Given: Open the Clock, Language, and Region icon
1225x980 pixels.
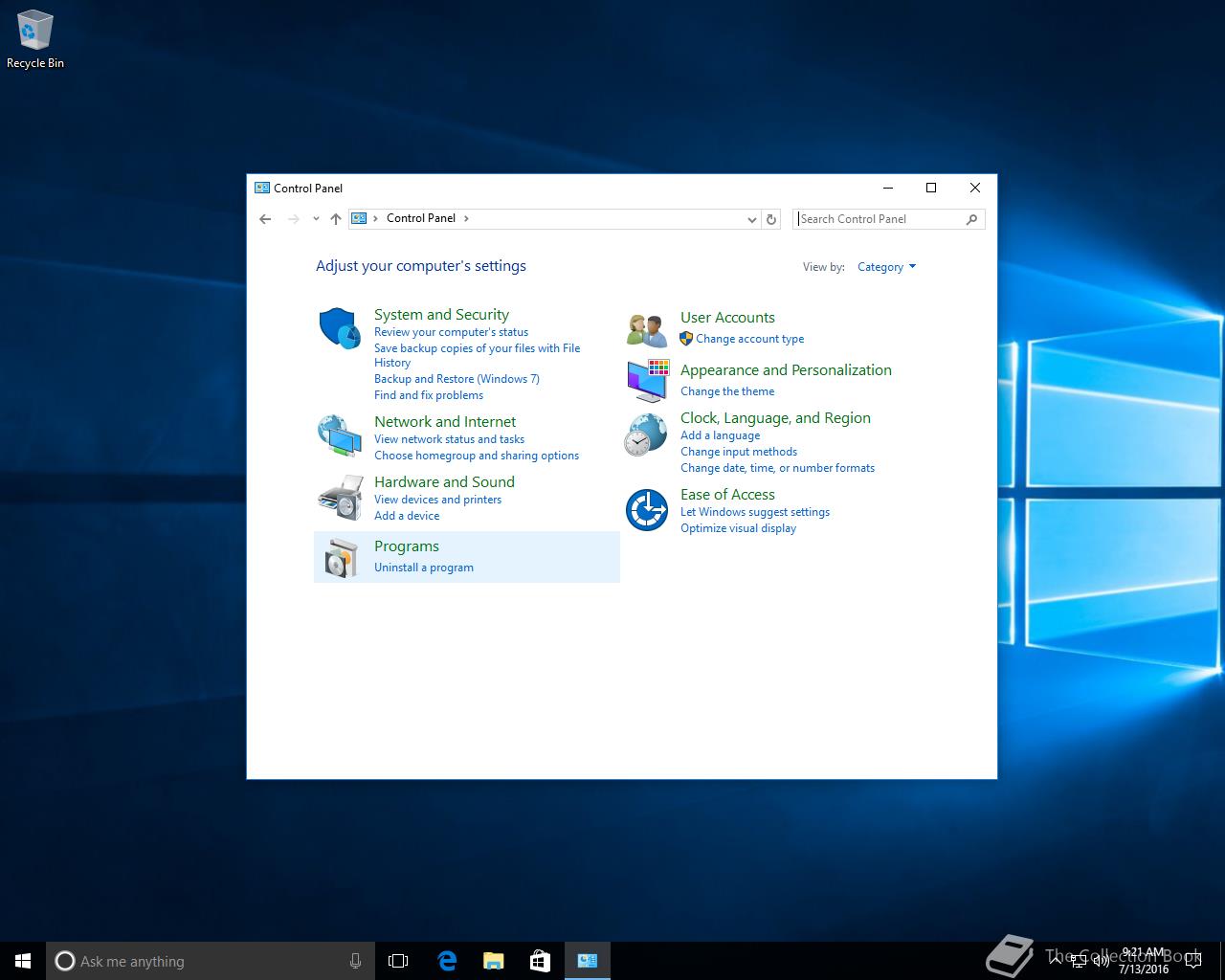Looking at the screenshot, I should click(x=647, y=434).
